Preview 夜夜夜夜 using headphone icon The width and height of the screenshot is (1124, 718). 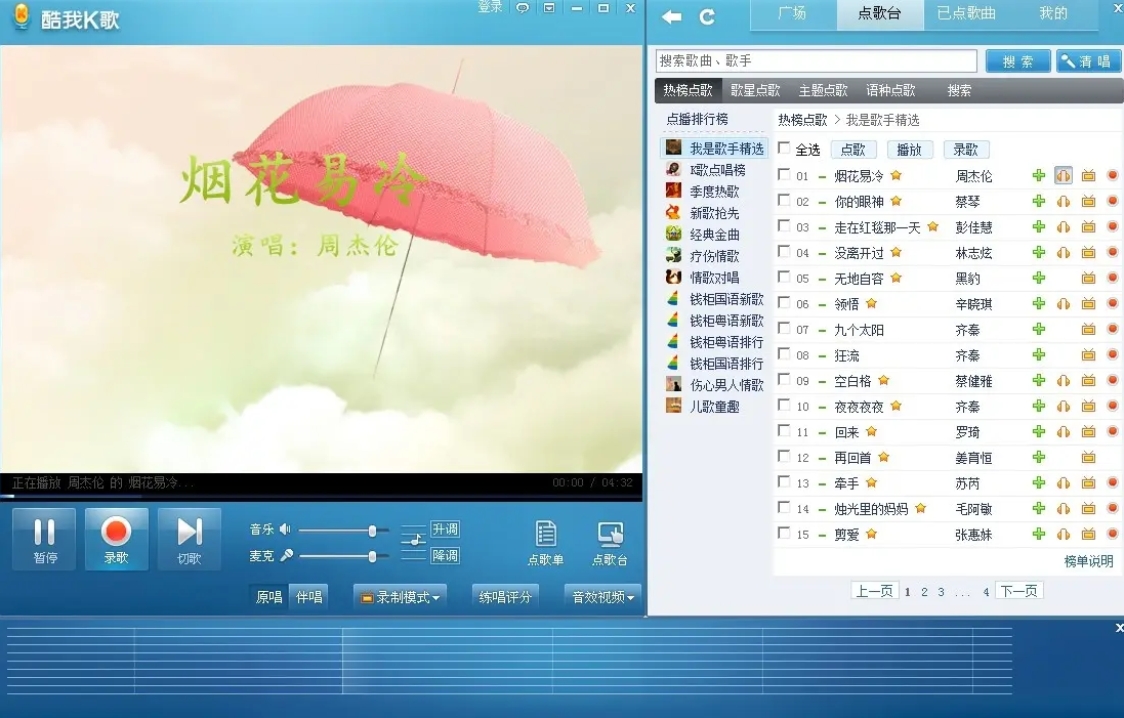pos(1063,406)
